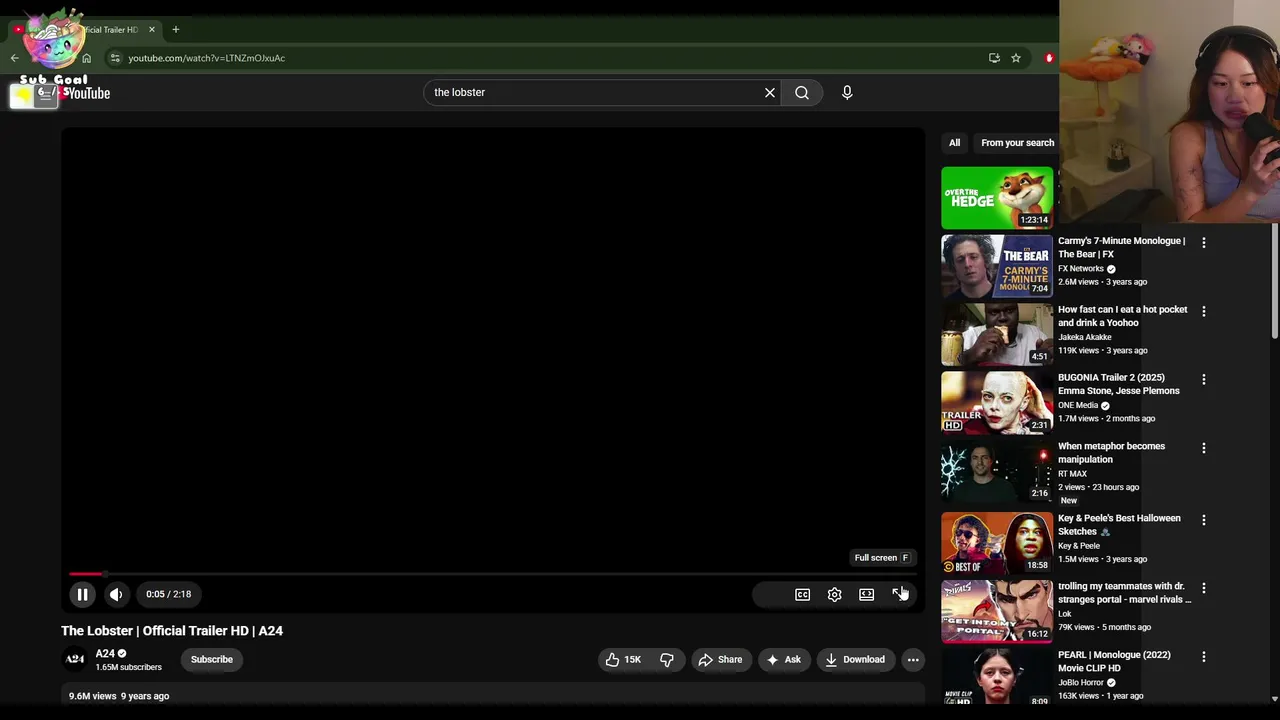The width and height of the screenshot is (1280, 720).
Task: Close the Official Trailer HD tab
Action: pos(152,29)
